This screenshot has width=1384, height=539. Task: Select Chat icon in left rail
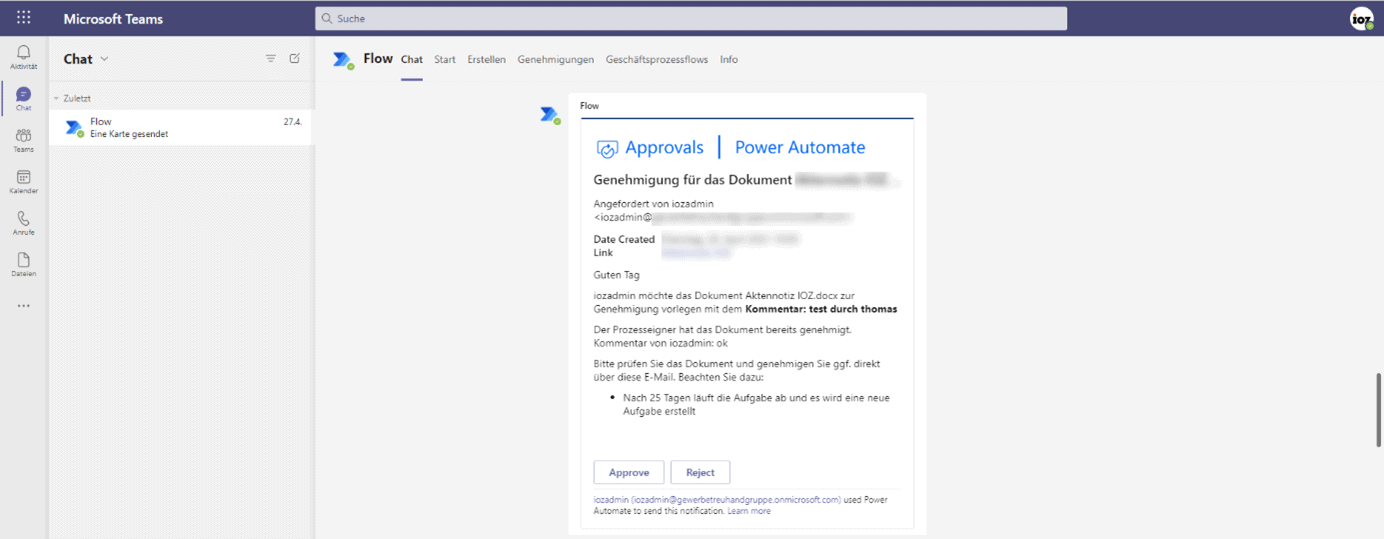pyautogui.click(x=24, y=98)
